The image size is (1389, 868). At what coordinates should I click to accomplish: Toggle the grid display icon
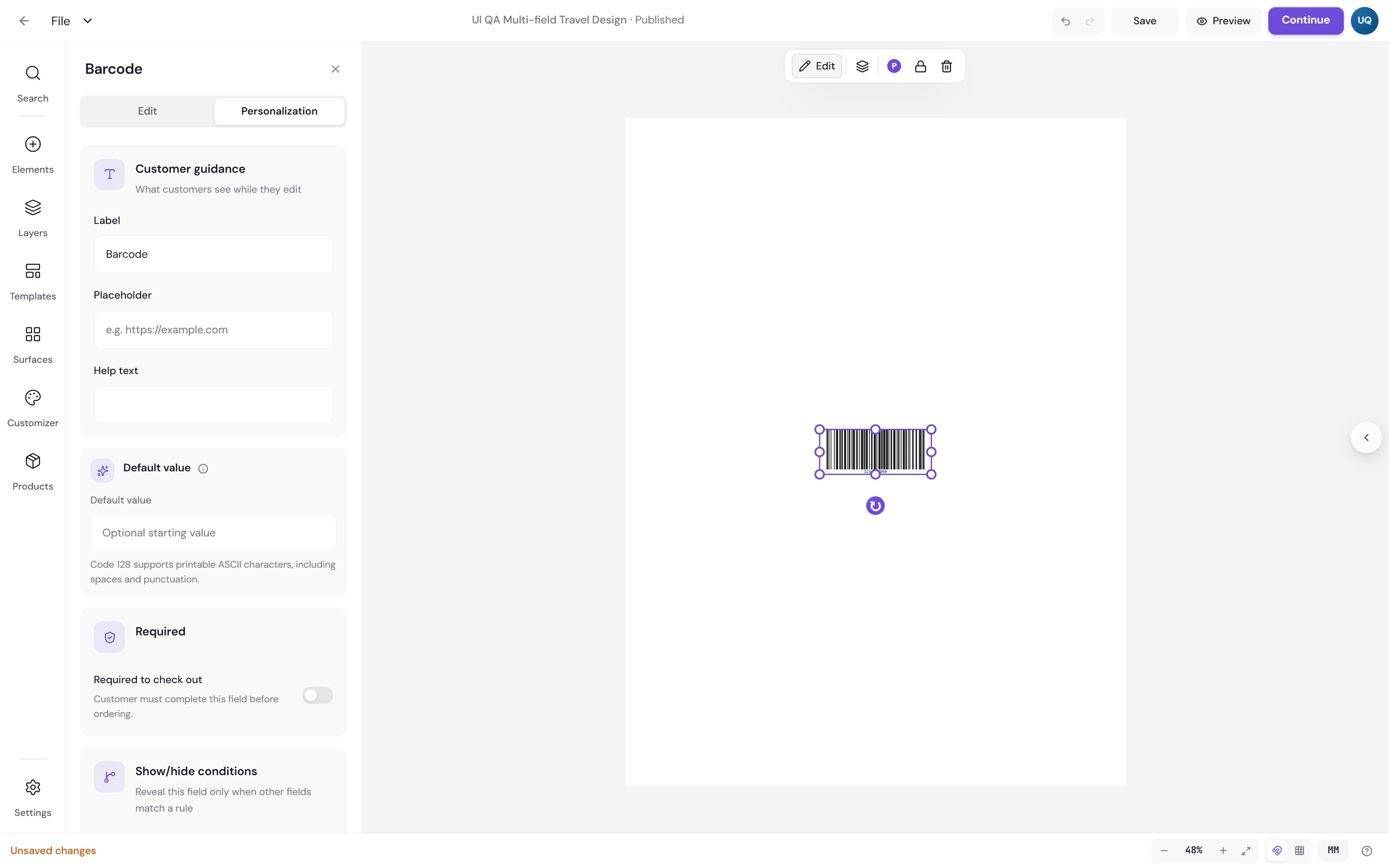coord(1300,850)
